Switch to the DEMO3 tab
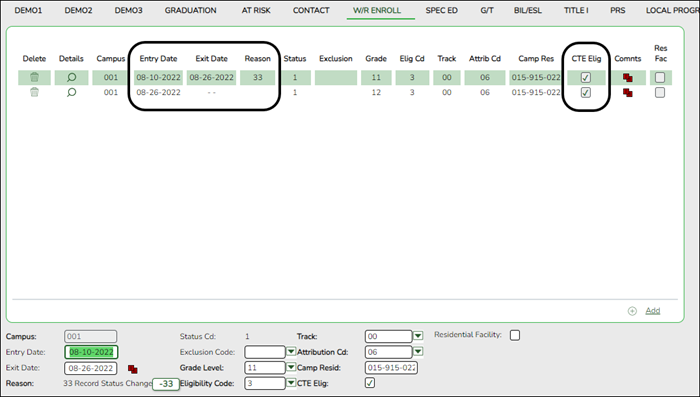 point(128,10)
